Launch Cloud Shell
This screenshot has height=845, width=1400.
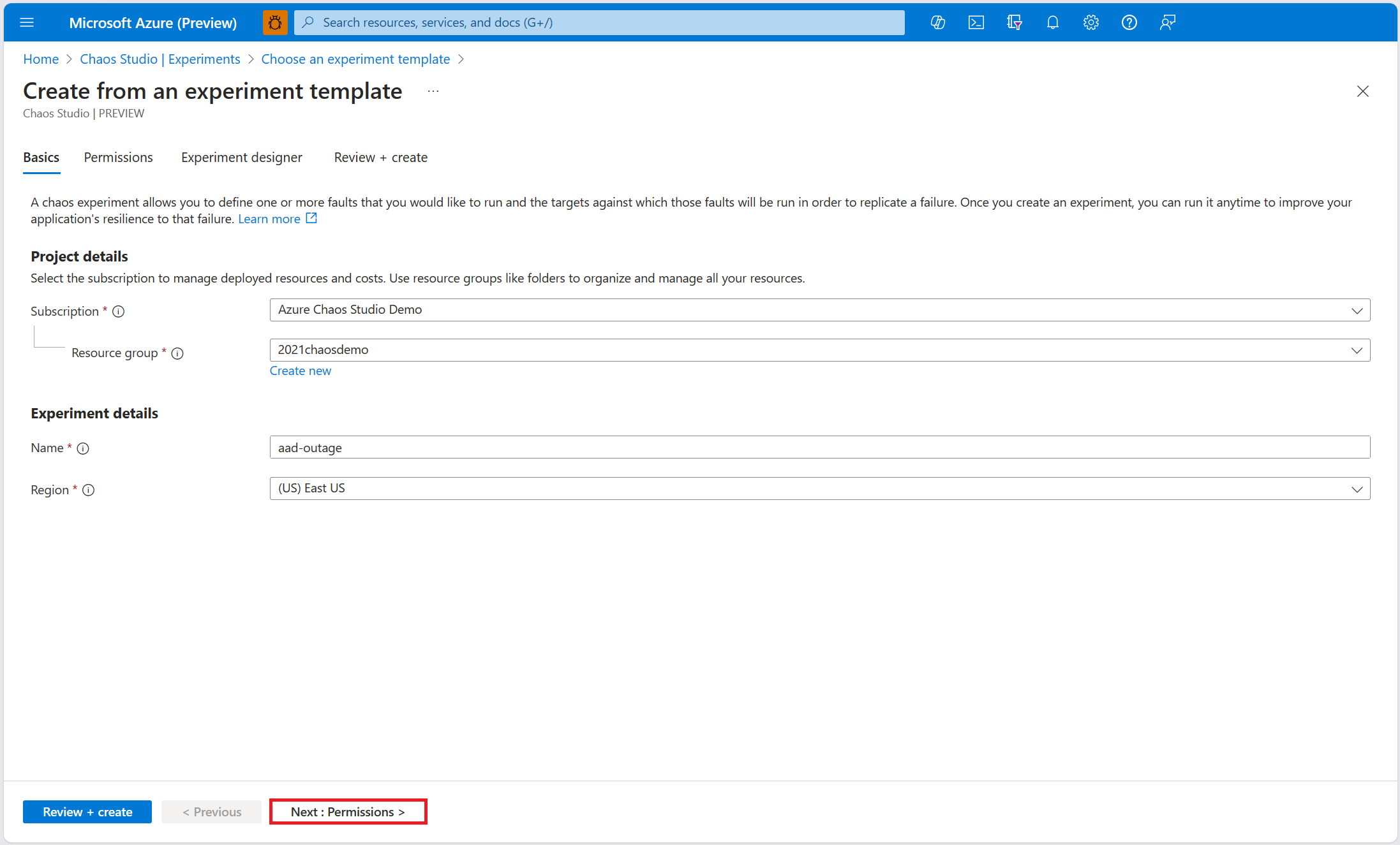point(976,22)
